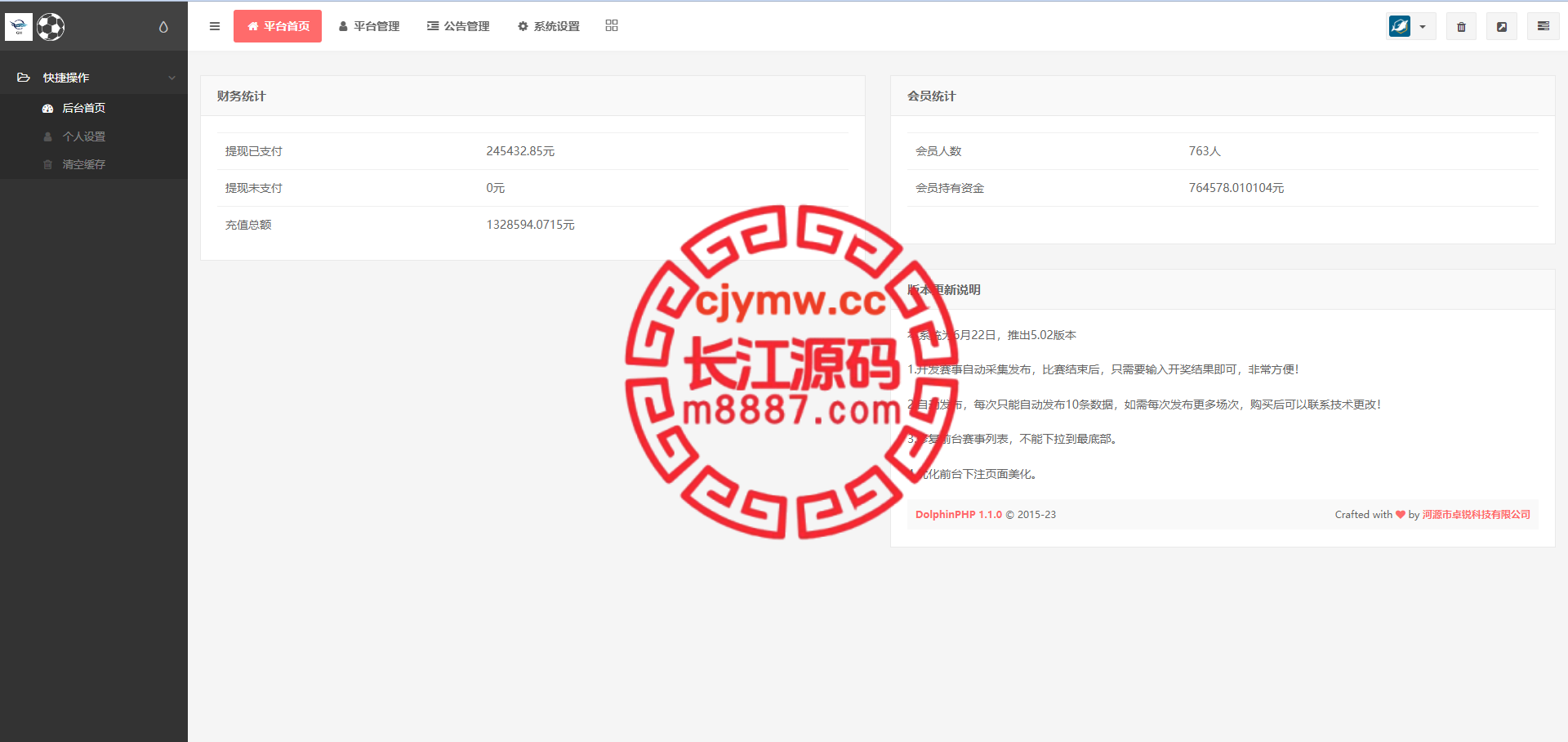Click the 会员人数 label
Screen dimensions: 1568x742
point(938,151)
